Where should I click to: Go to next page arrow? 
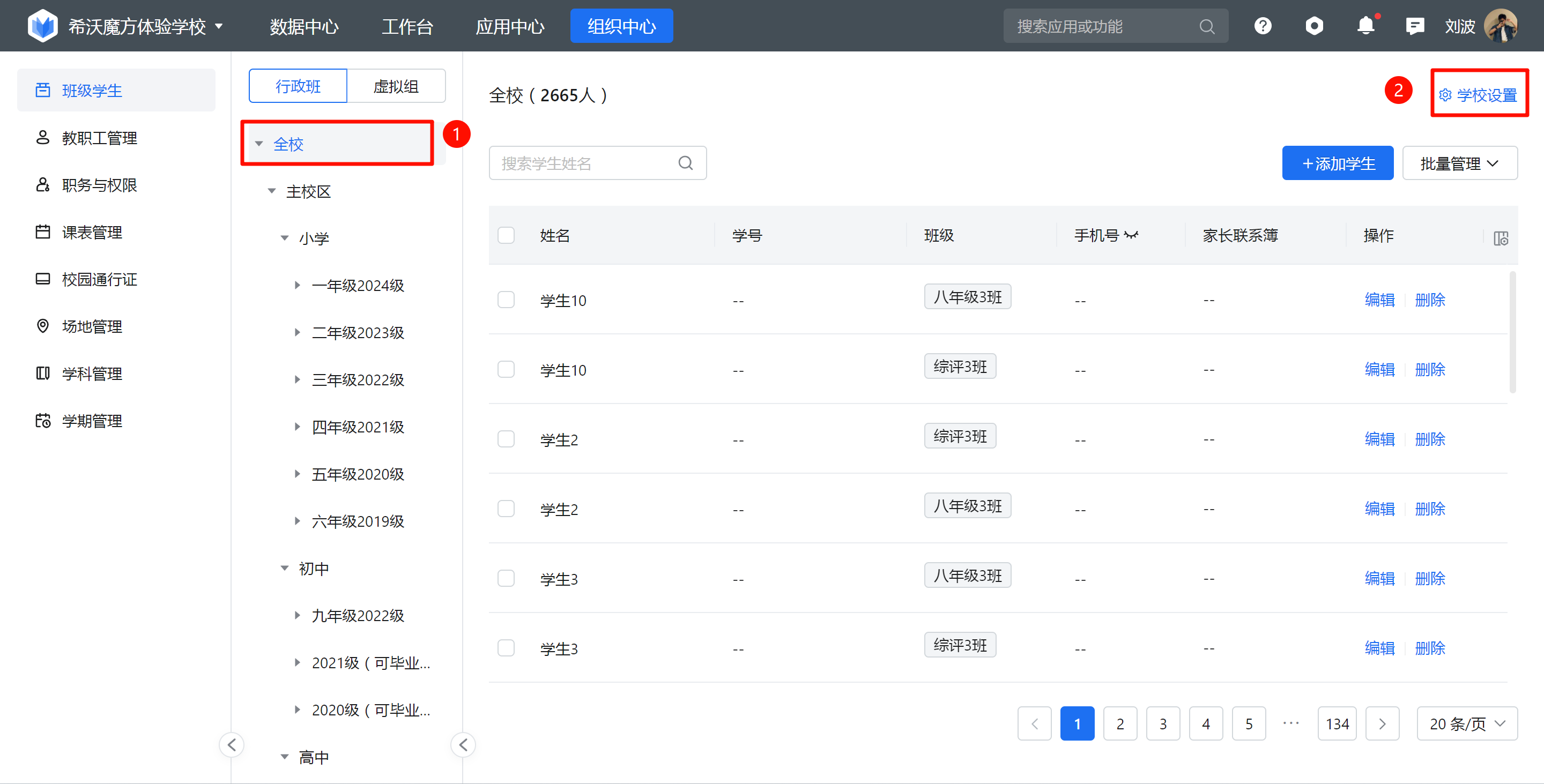point(1382,723)
